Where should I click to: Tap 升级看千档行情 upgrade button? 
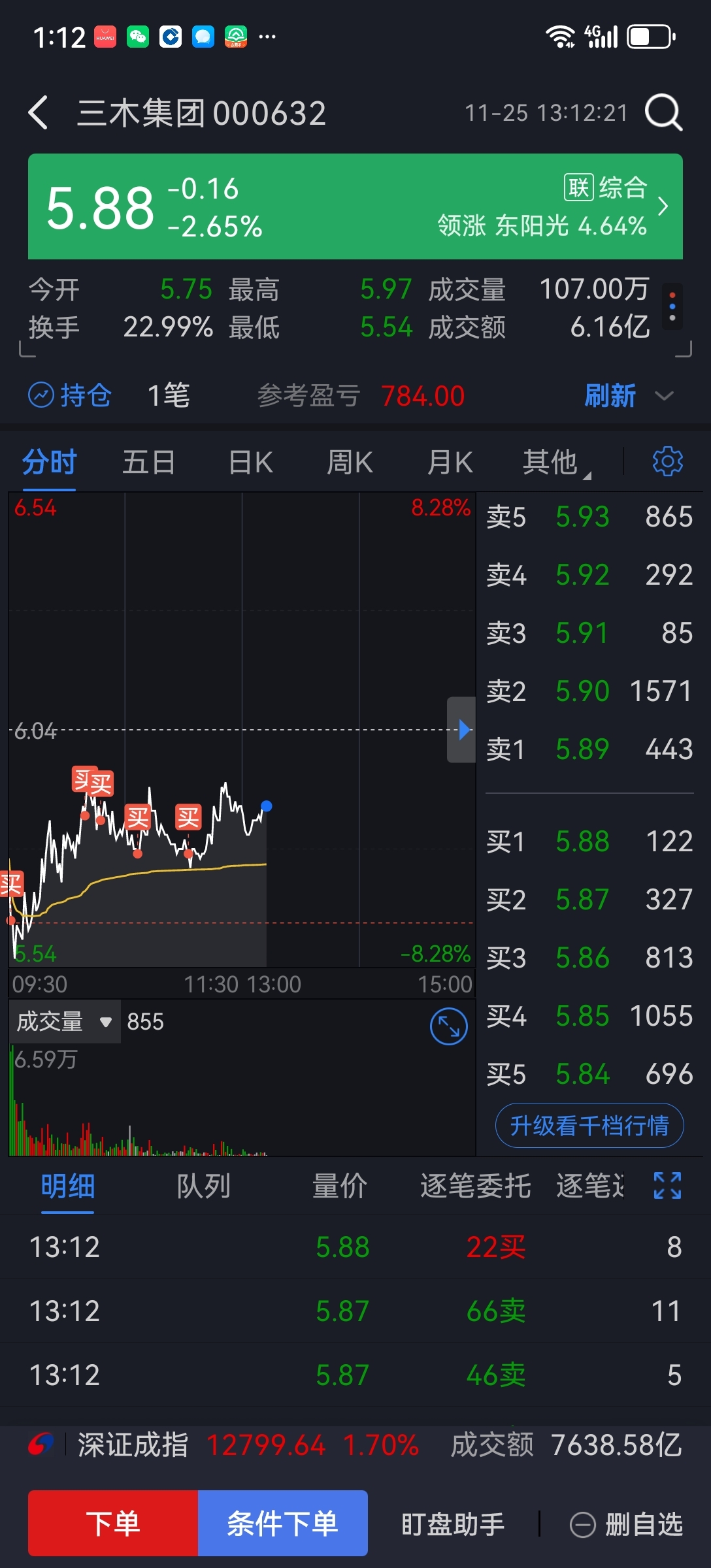[589, 1125]
